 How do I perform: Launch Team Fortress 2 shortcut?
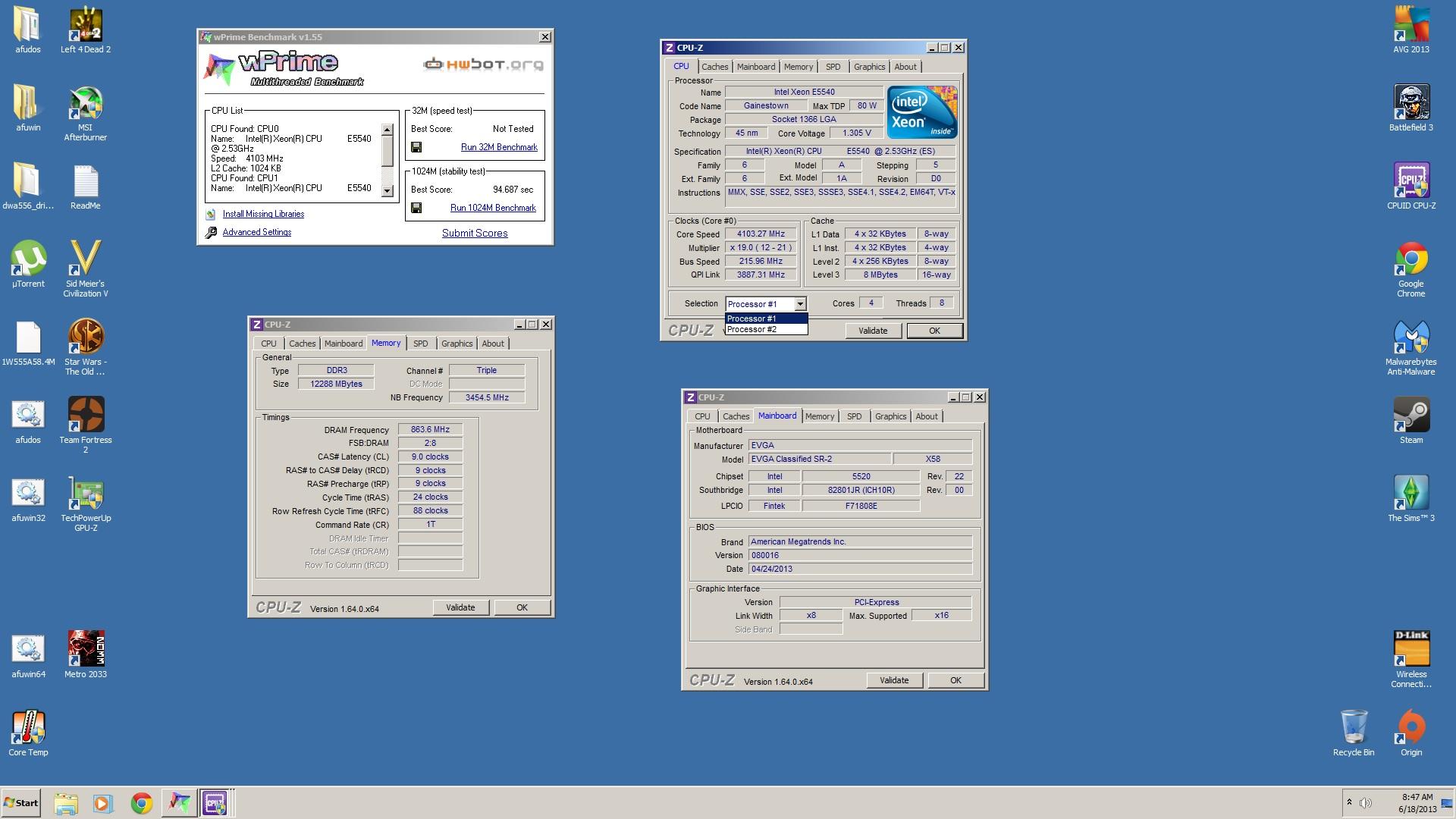(x=86, y=425)
